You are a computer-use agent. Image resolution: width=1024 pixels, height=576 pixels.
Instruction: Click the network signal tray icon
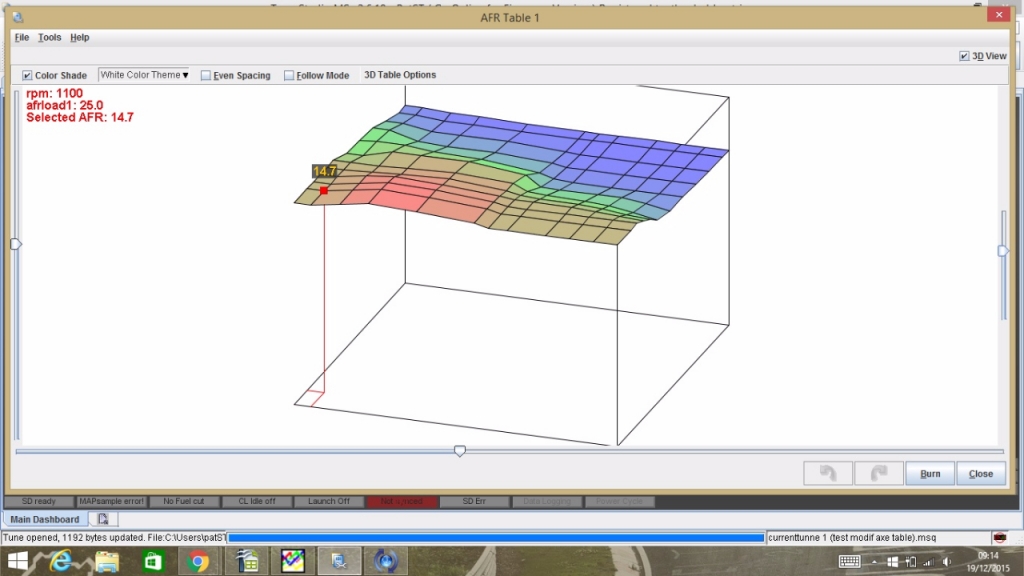[928, 562]
